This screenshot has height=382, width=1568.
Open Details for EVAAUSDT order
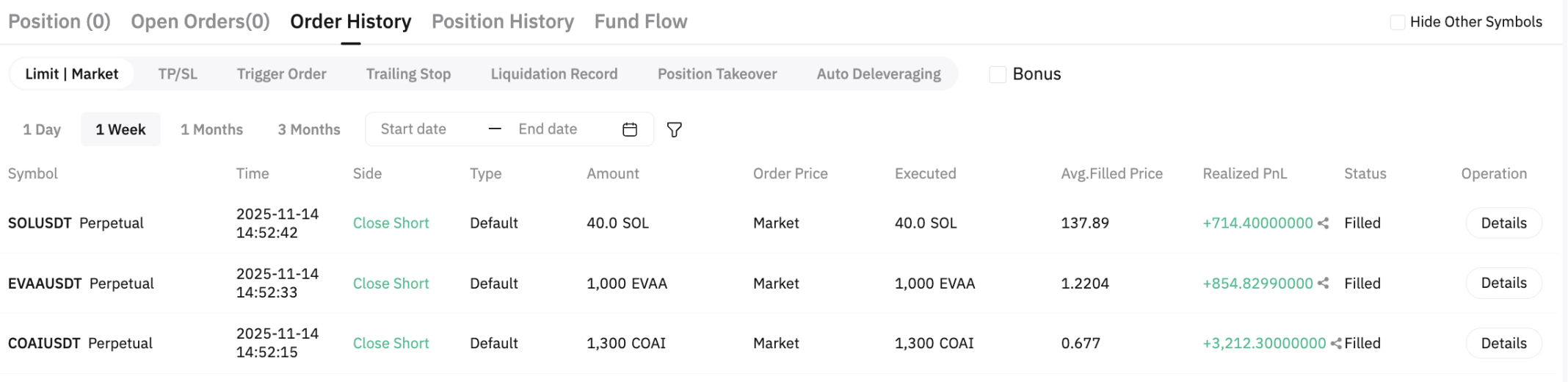(1503, 284)
